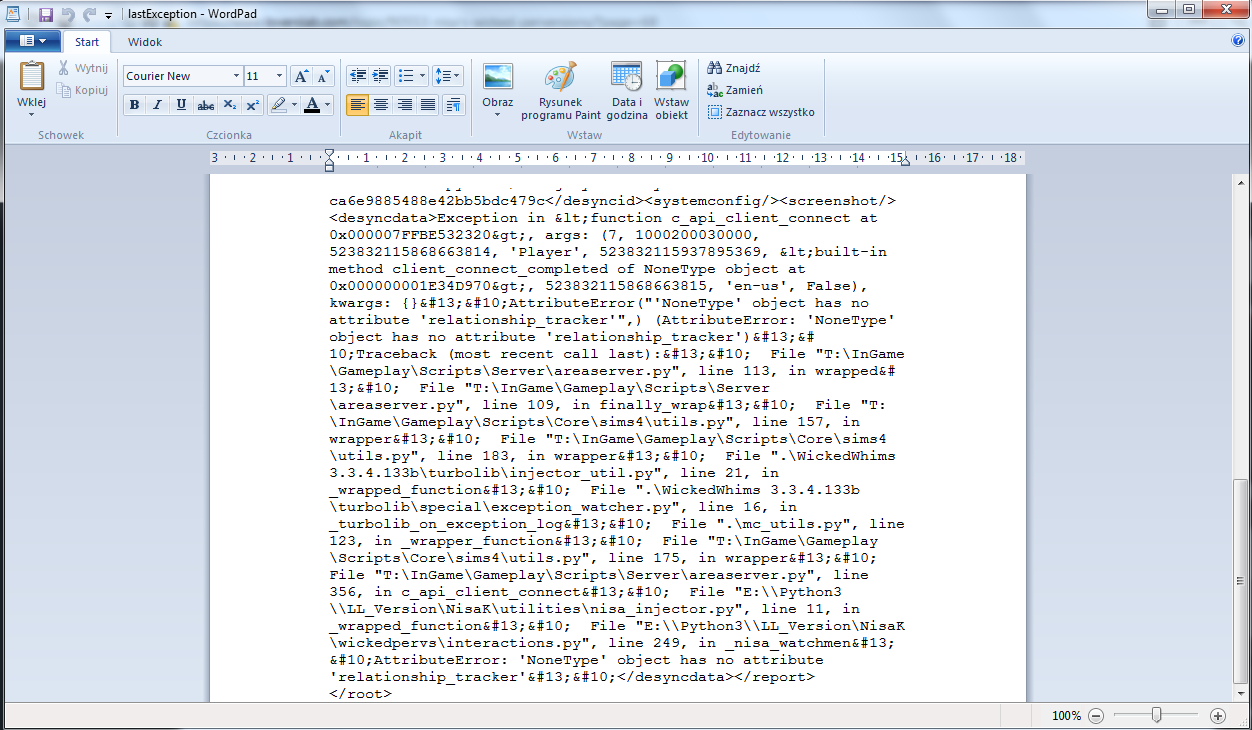Open WordPad help question mark icon

(1238, 41)
